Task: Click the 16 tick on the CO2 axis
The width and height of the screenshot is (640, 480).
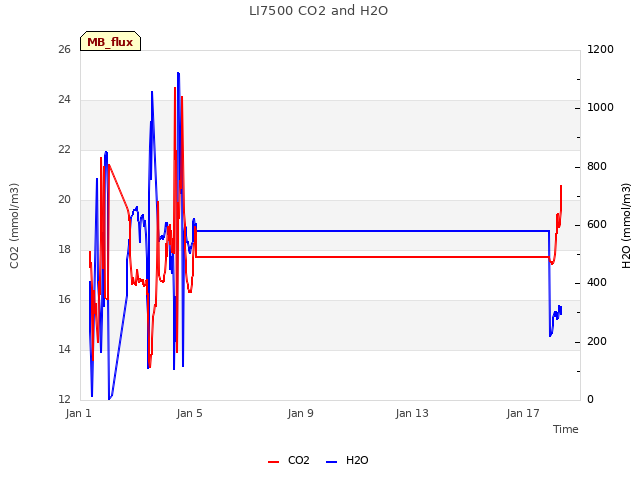Action: 64,300
